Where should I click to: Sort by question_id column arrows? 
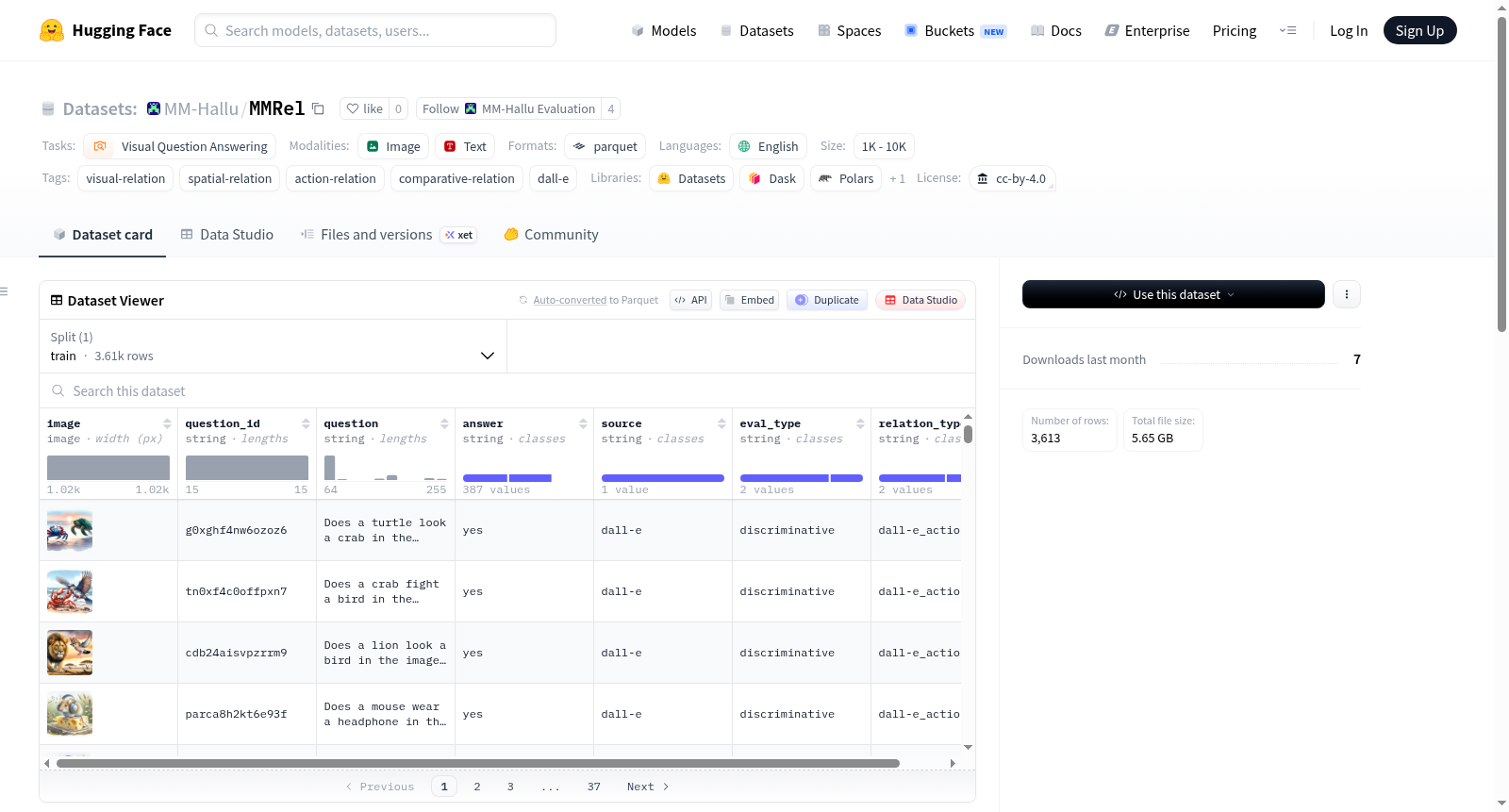tap(306, 424)
